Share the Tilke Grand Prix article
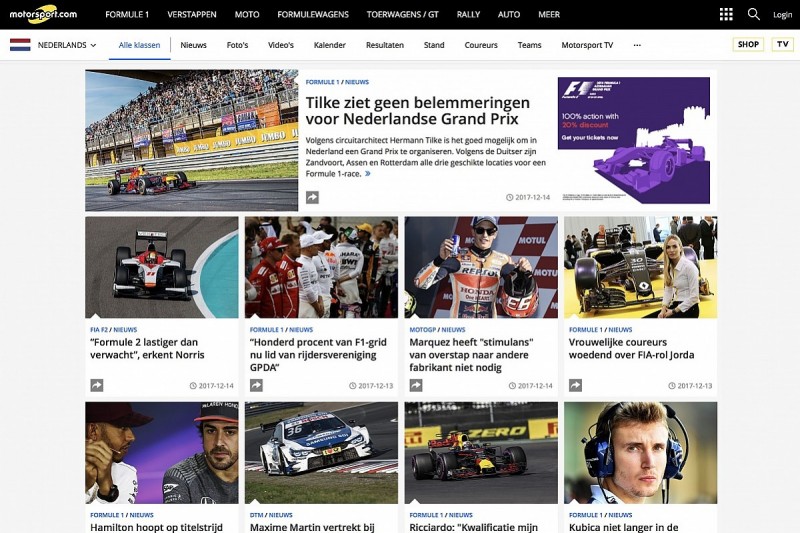The image size is (800, 533). (312, 197)
